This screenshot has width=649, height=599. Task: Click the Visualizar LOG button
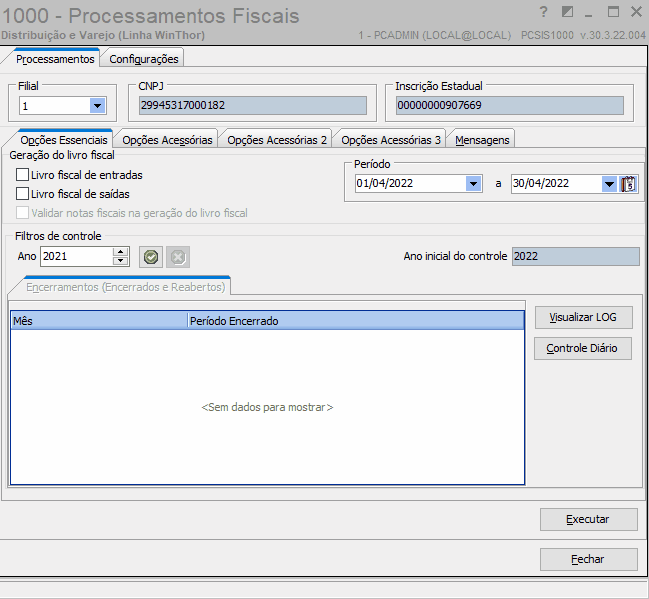click(583, 317)
